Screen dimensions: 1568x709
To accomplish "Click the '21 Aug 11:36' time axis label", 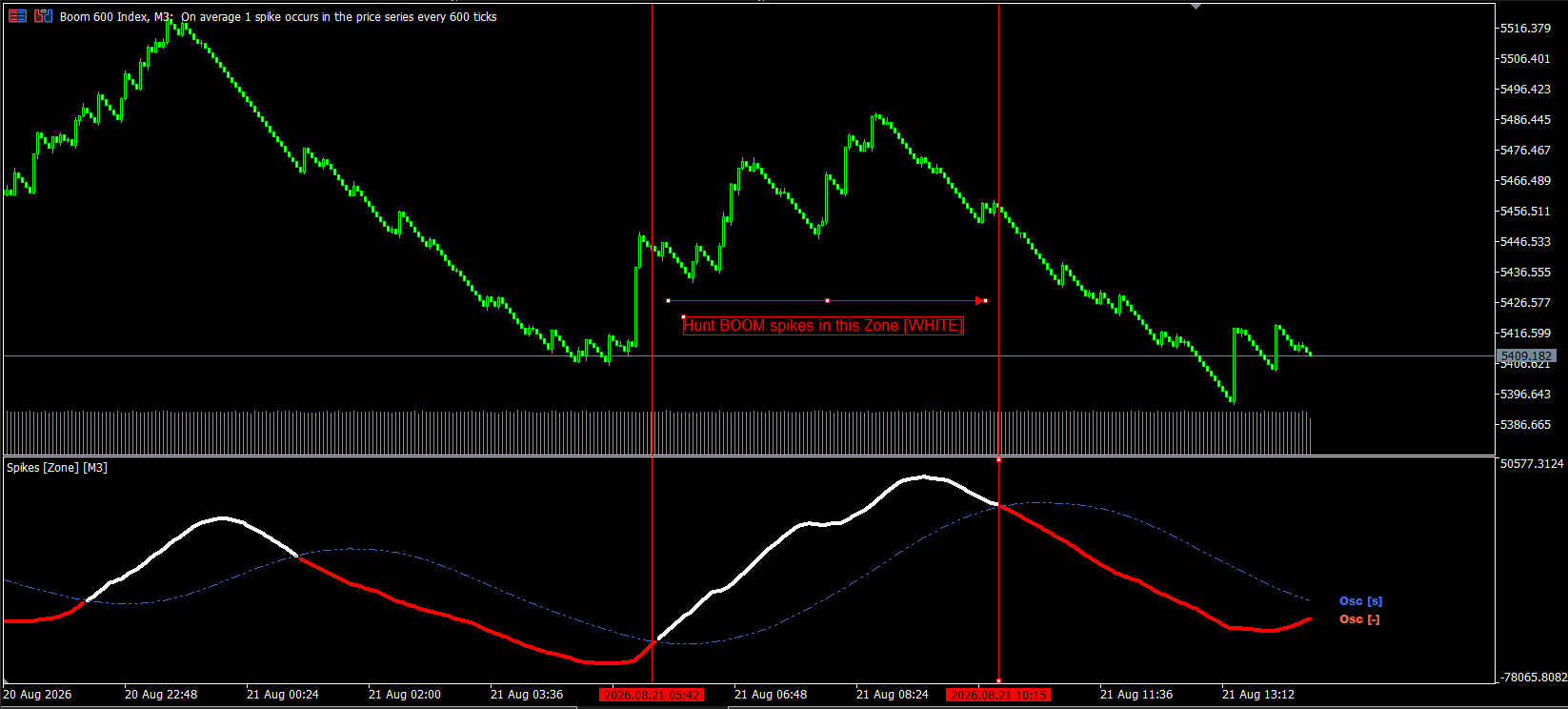I will pos(1136,695).
